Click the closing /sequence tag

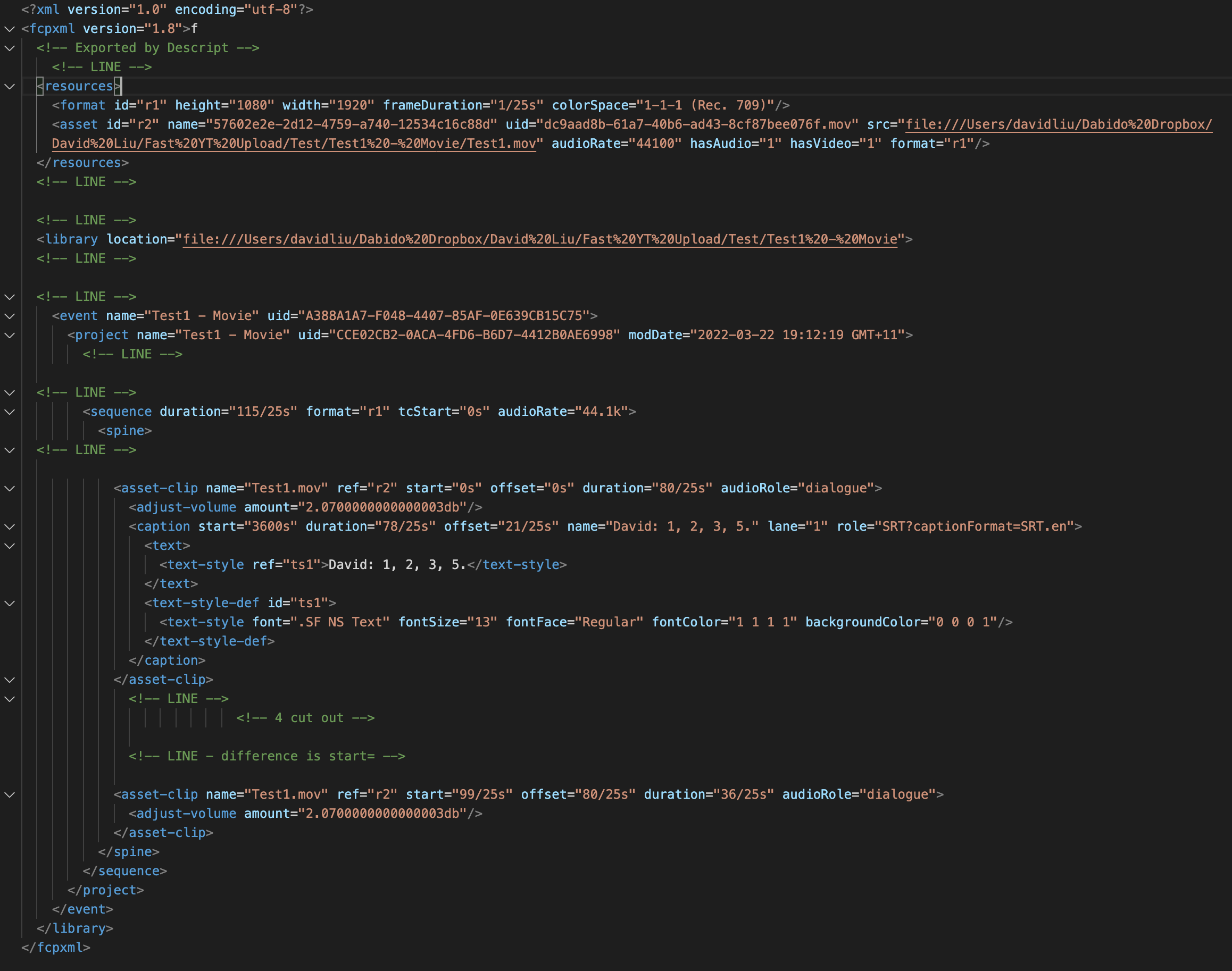(x=124, y=872)
